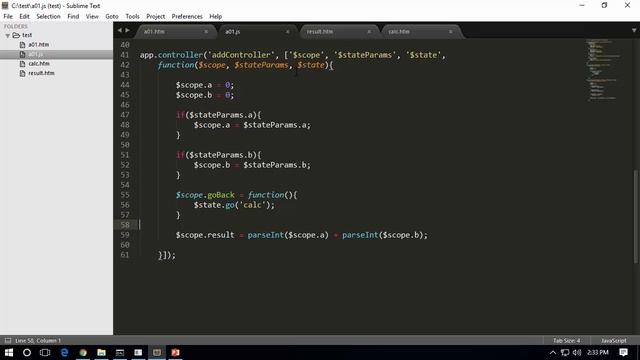
Task: Click 'if($stateParams.b){' on line 51
Action: coord(218,155)
